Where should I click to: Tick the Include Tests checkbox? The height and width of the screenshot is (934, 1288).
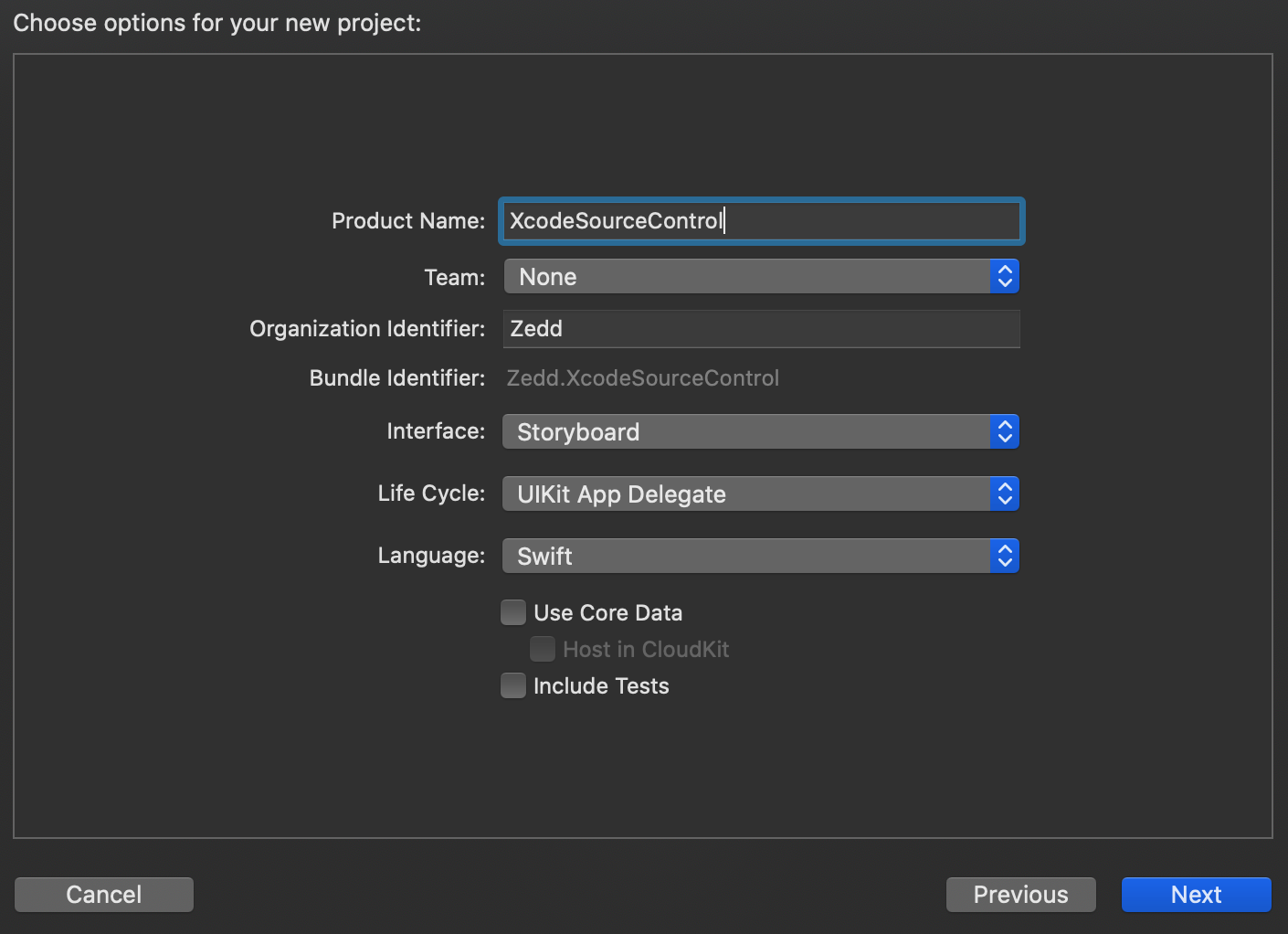click(x=513, y=685)
